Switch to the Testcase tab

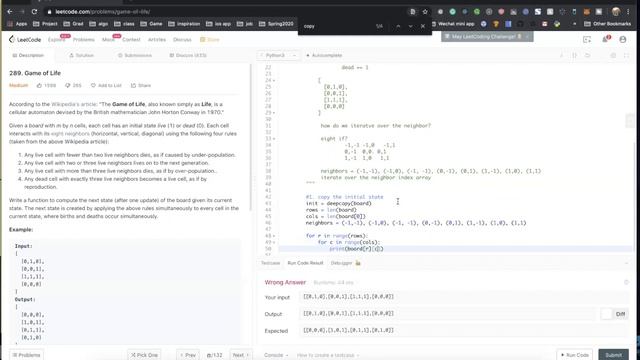click(x=270, y=263)
